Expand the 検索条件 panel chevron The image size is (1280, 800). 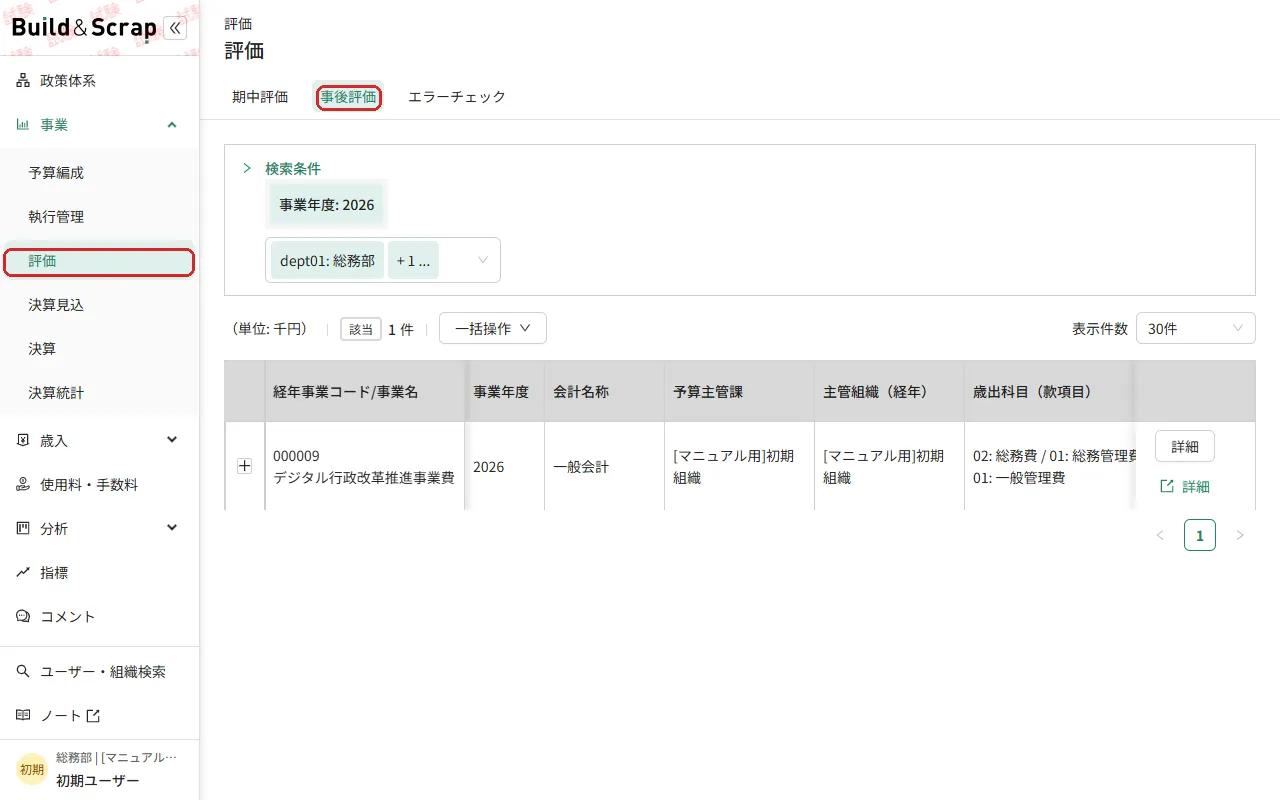click(247, 168)
